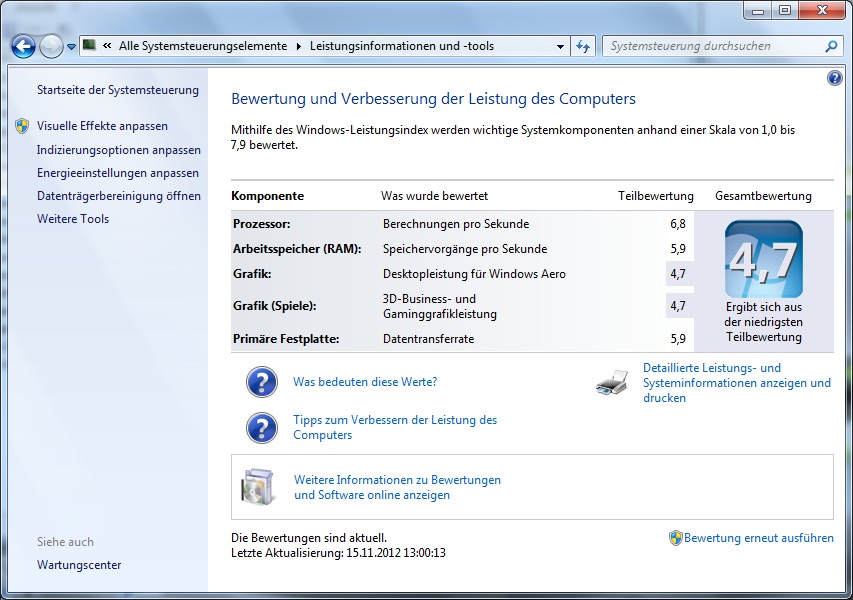Click 'Desktopleistung für Windows Aero' text
This screenshot has height=600, width=853.
pos(474,274)
